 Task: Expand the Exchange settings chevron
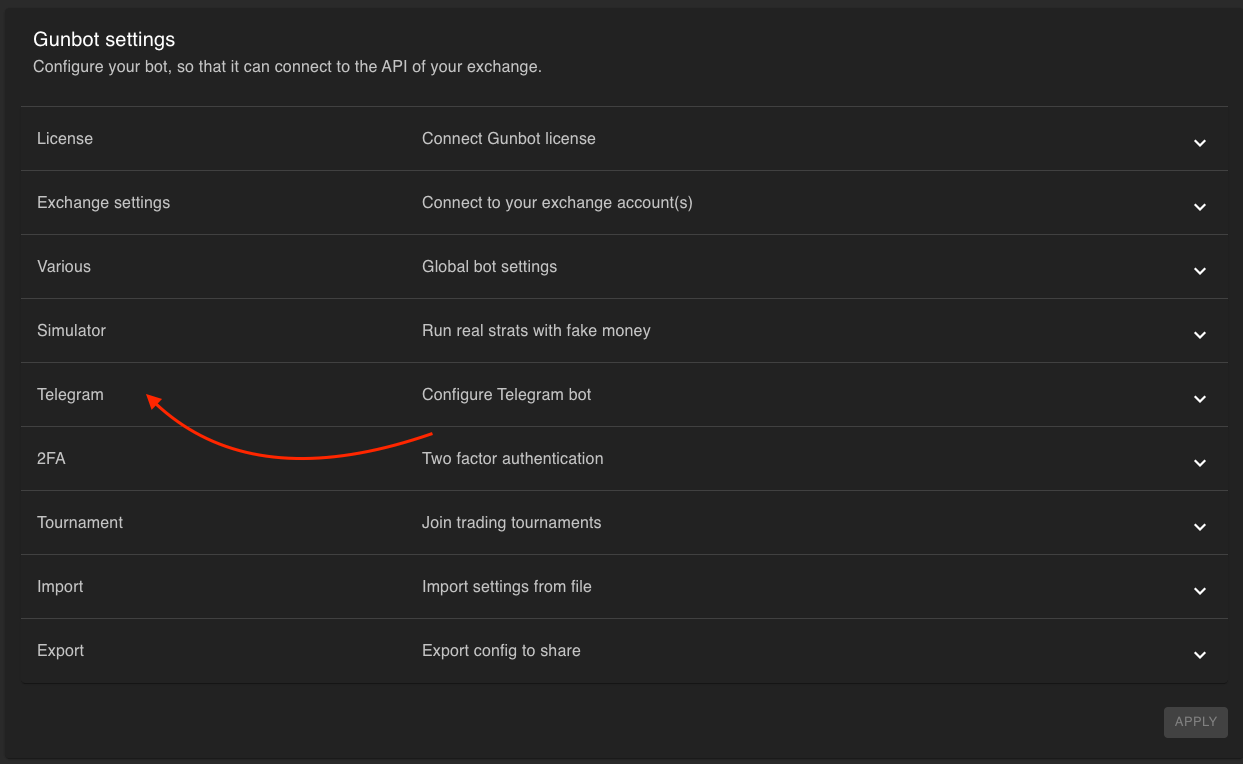click(x=1200, y=207)
